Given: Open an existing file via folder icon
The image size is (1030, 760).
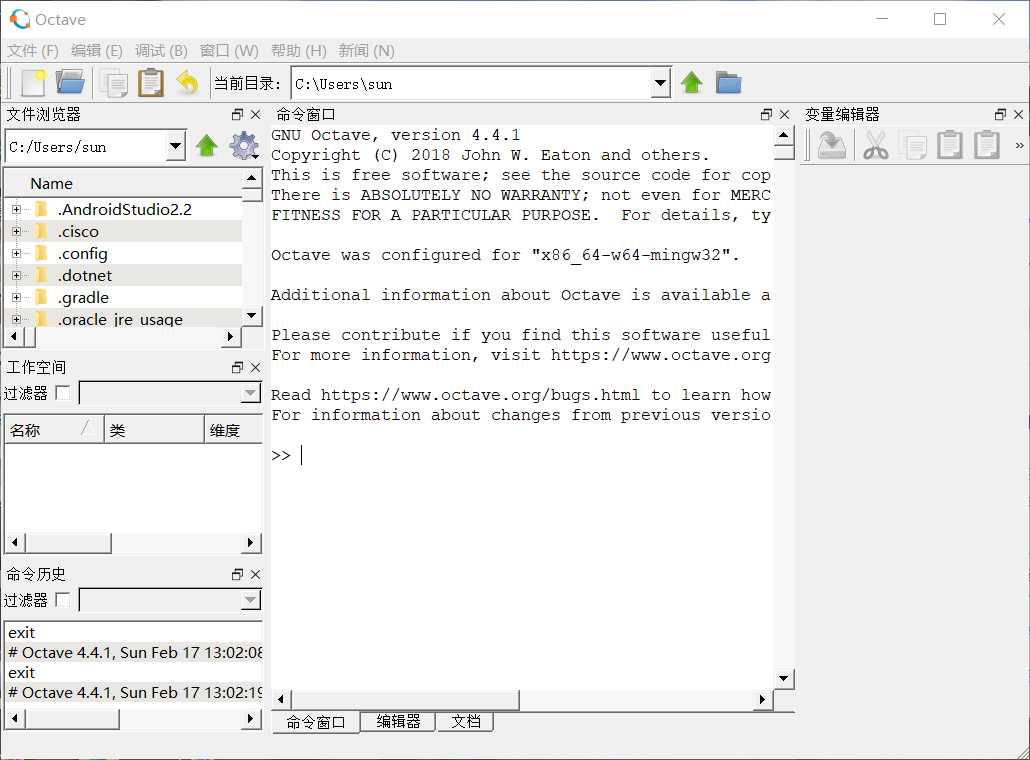Looking at the screenshot, I should click(70, 83).
